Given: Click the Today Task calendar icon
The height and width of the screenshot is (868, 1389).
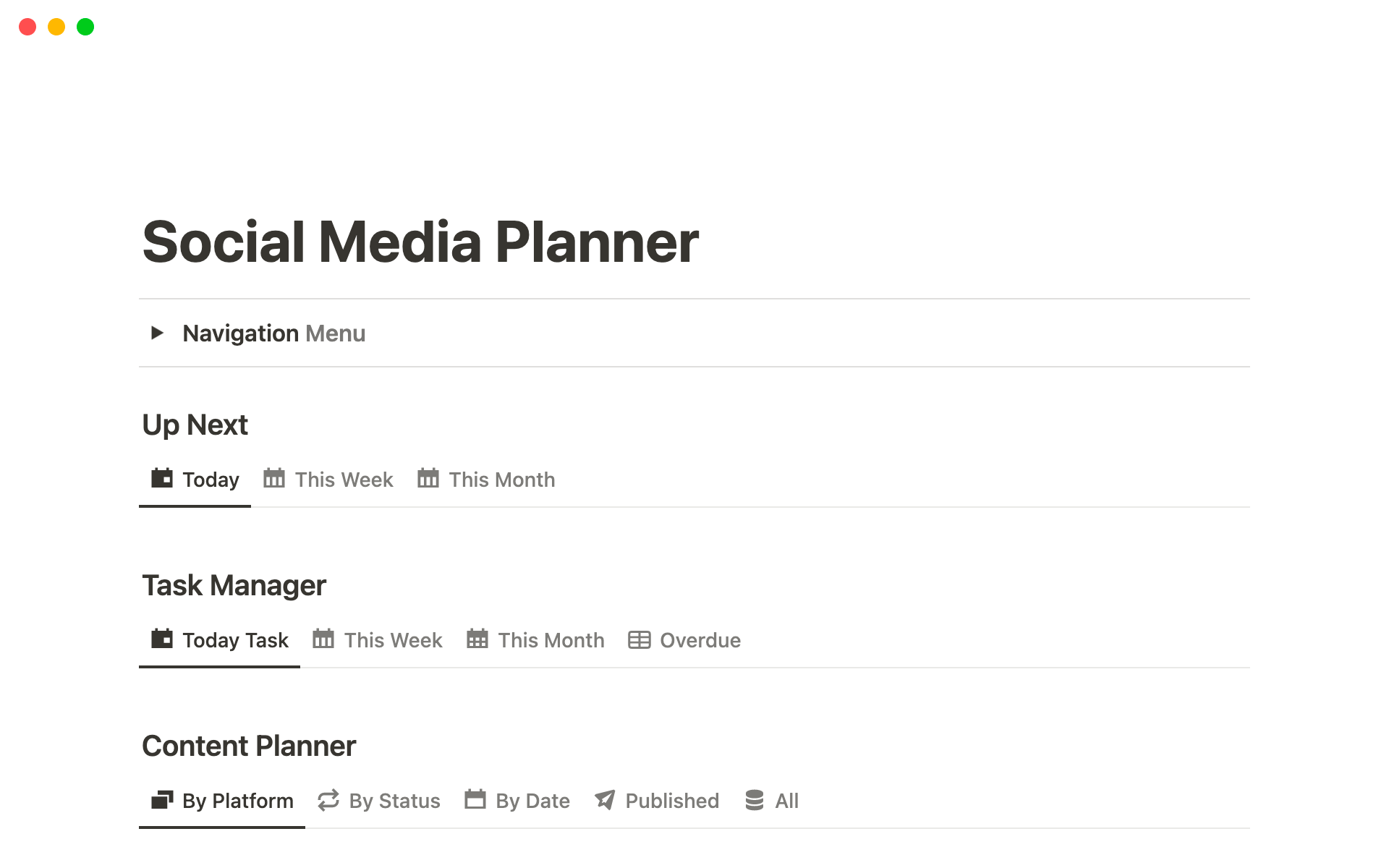Looking at the screenshot, I should pyautogui.click(x=162, y=639).
